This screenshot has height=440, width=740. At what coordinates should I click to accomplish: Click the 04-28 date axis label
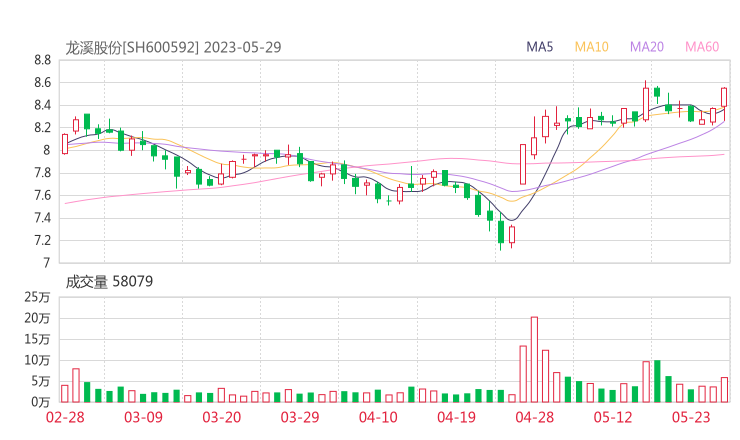(x=535, y=417)
